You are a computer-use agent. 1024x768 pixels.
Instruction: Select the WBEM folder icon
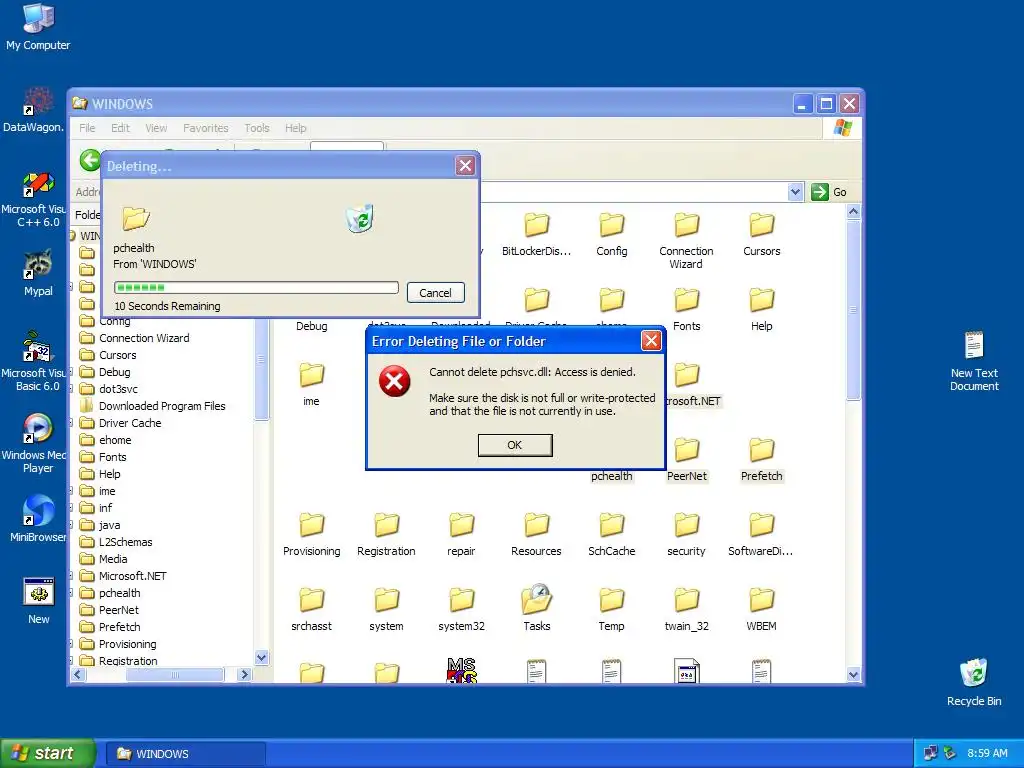tap(761, 600)
